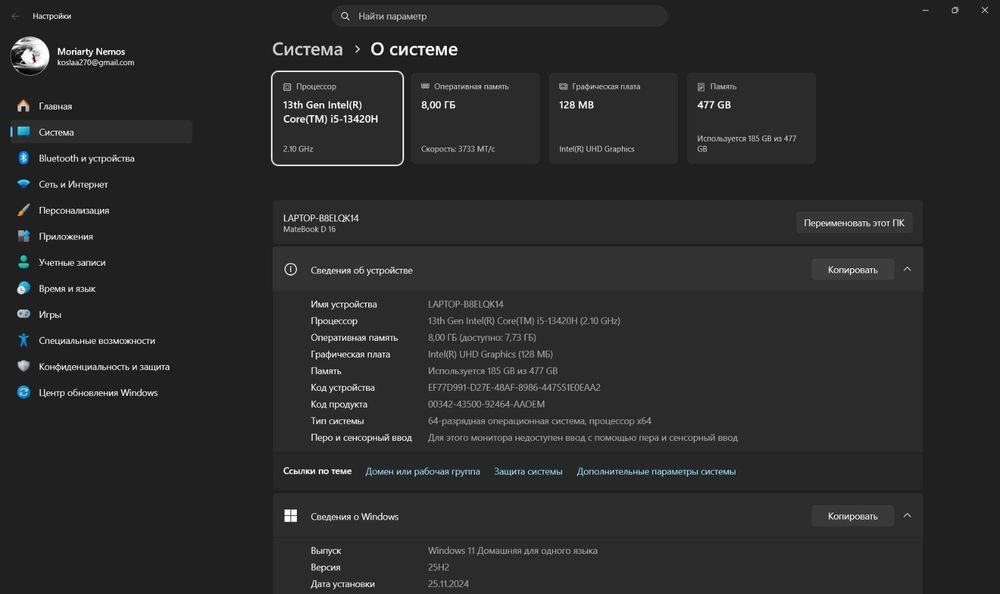The width and height of the screenshot is (1000, 594).
Task: Open Дополнительные параметры системы link
Action: pyautogui.click(x=656, y=471)
